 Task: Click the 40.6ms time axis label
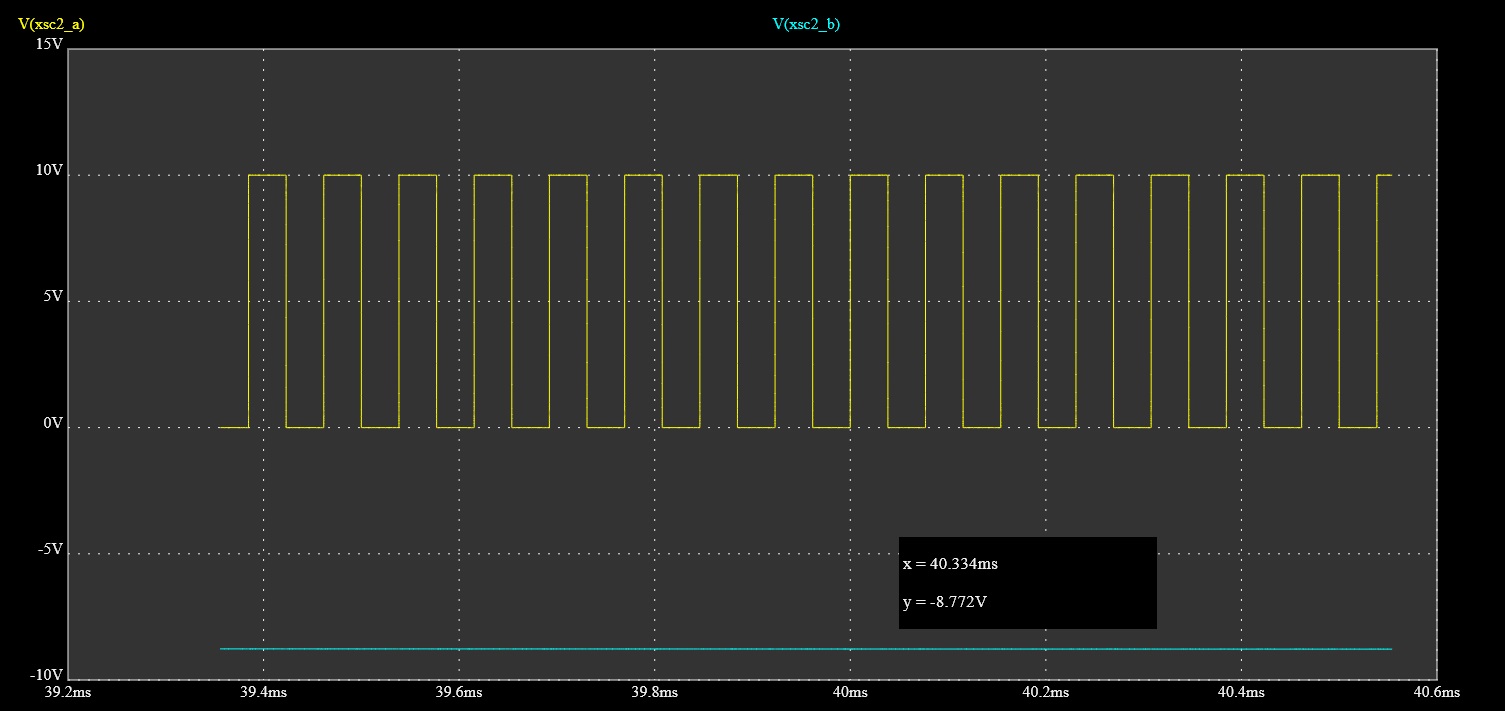point(1436,692)
